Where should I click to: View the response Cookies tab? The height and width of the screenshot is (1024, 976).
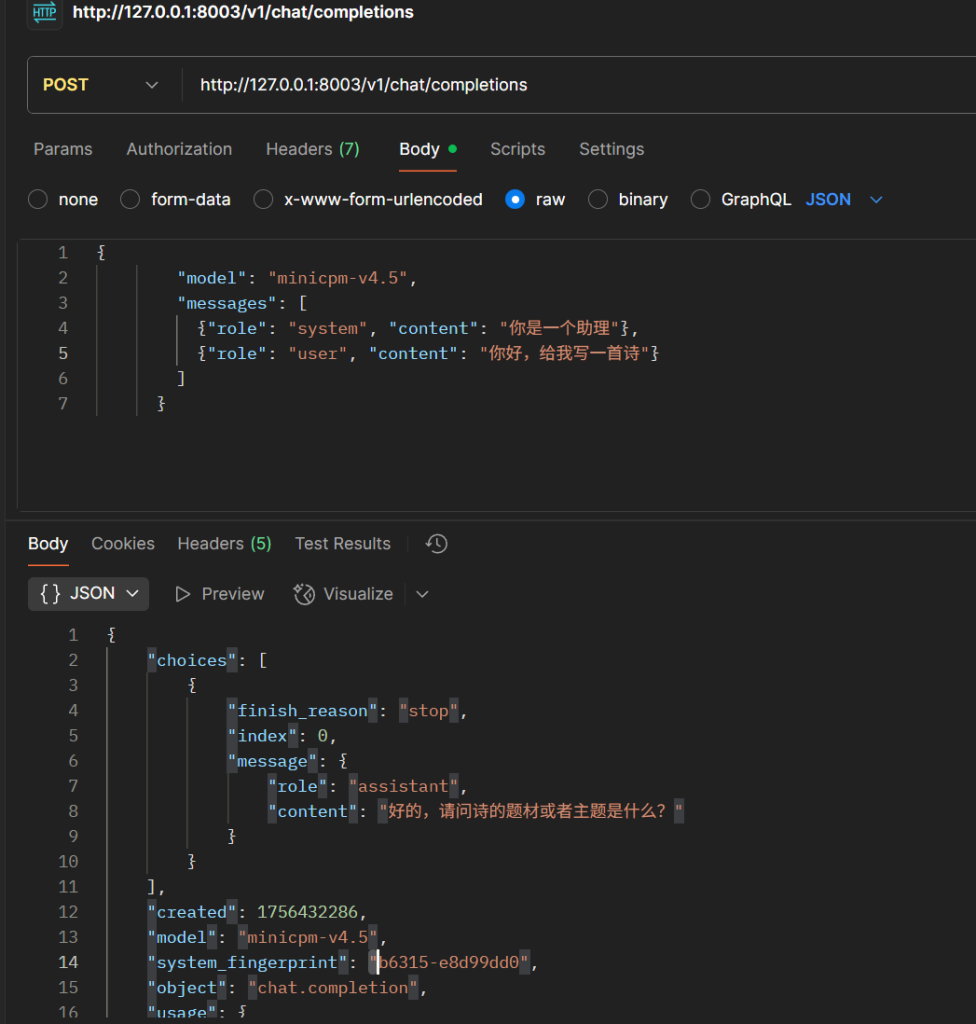tap(123, 544)
